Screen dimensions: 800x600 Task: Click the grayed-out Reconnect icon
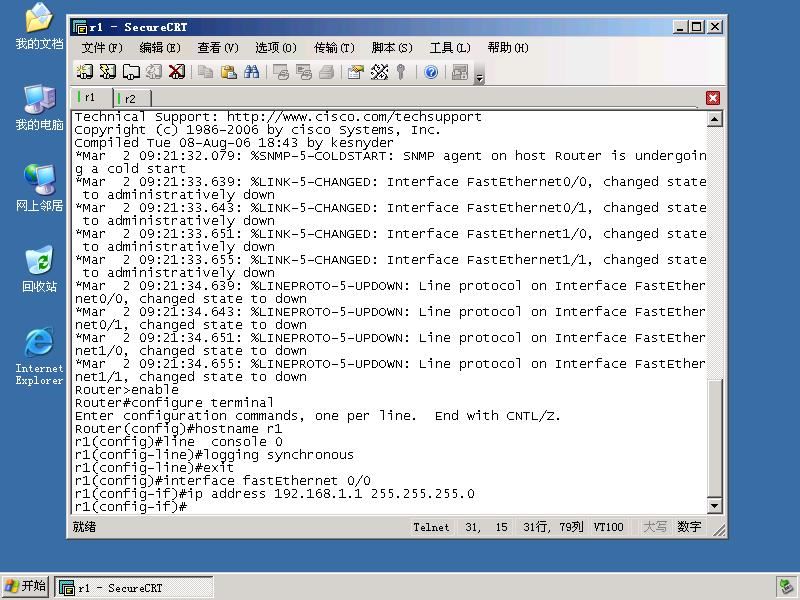coord(154,72)
